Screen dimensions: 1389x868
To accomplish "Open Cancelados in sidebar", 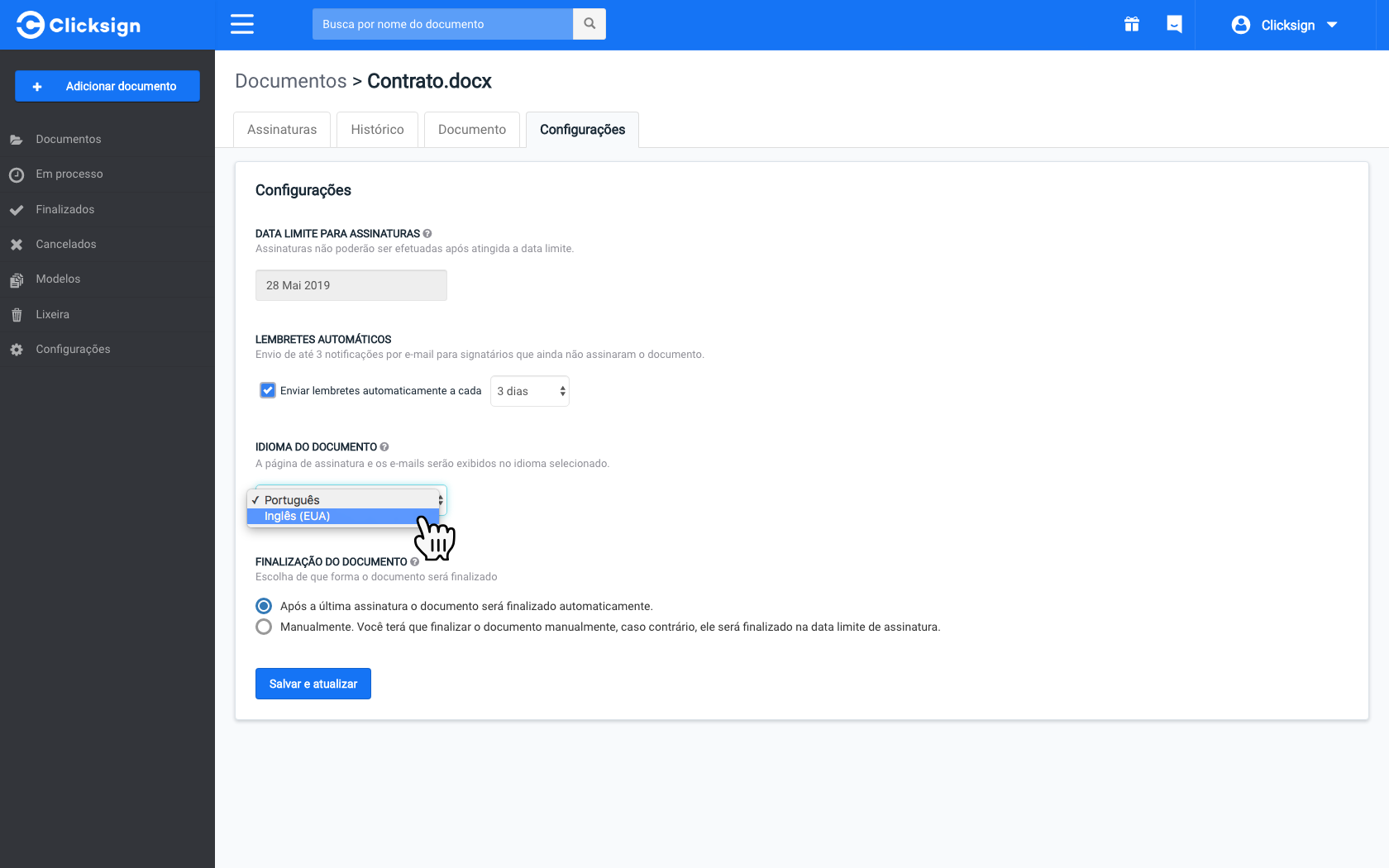I will [107, 245].
